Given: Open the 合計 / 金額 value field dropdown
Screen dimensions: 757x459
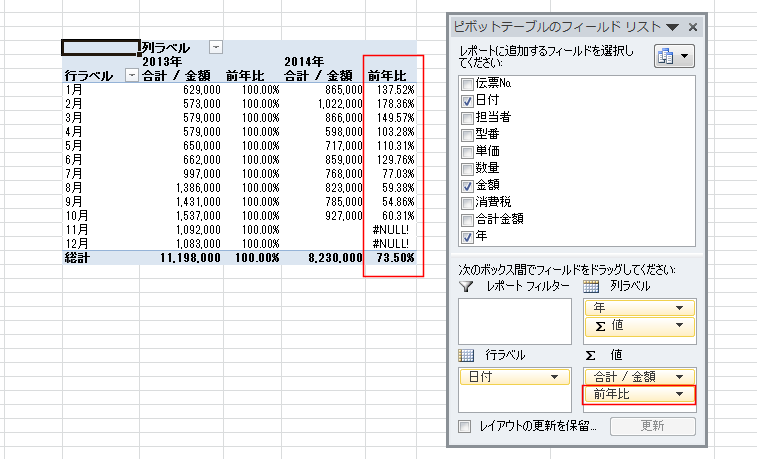Looking at the screenshot, I should coord(679,377).
